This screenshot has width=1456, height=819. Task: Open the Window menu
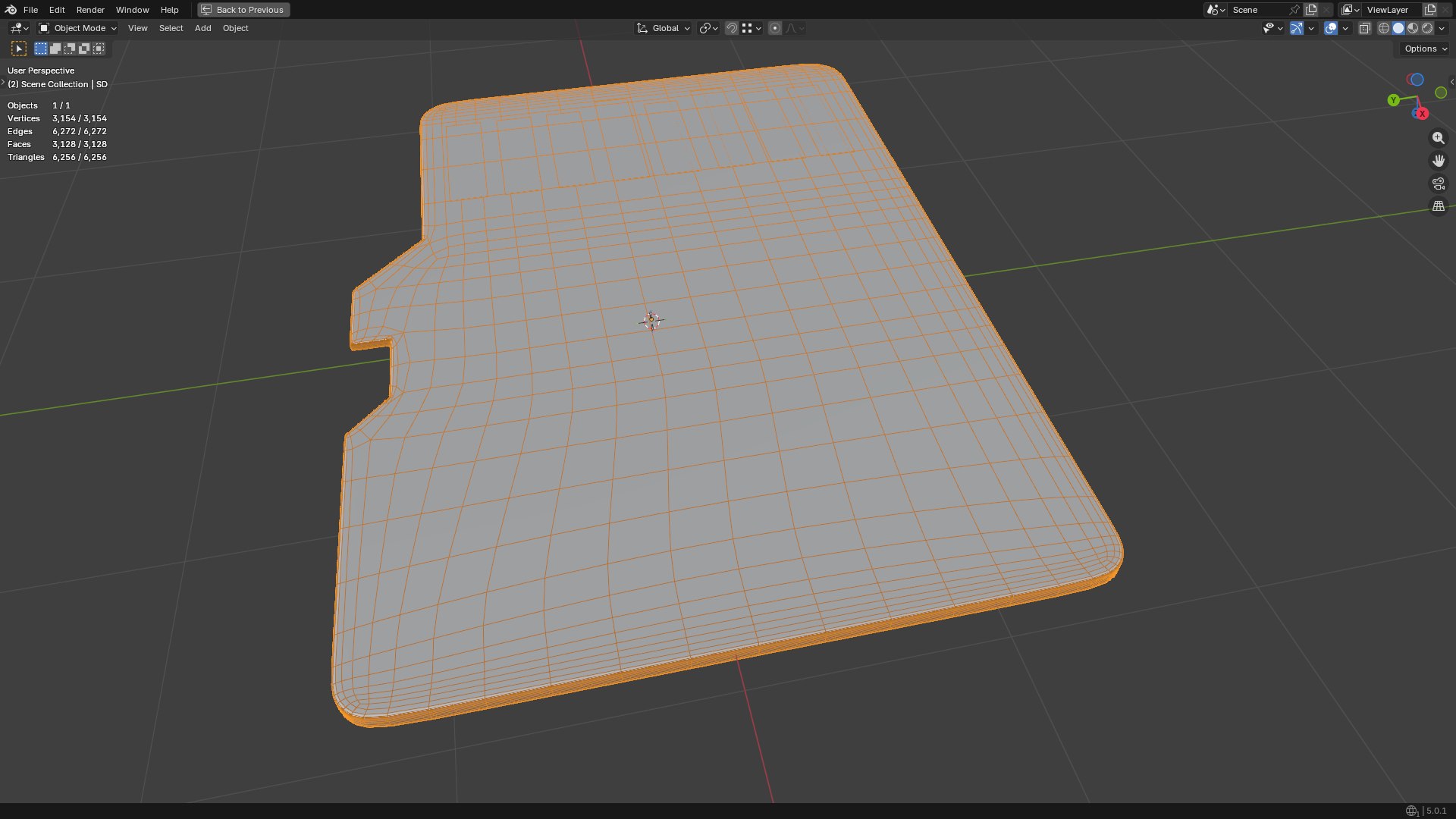click(132, 10)
